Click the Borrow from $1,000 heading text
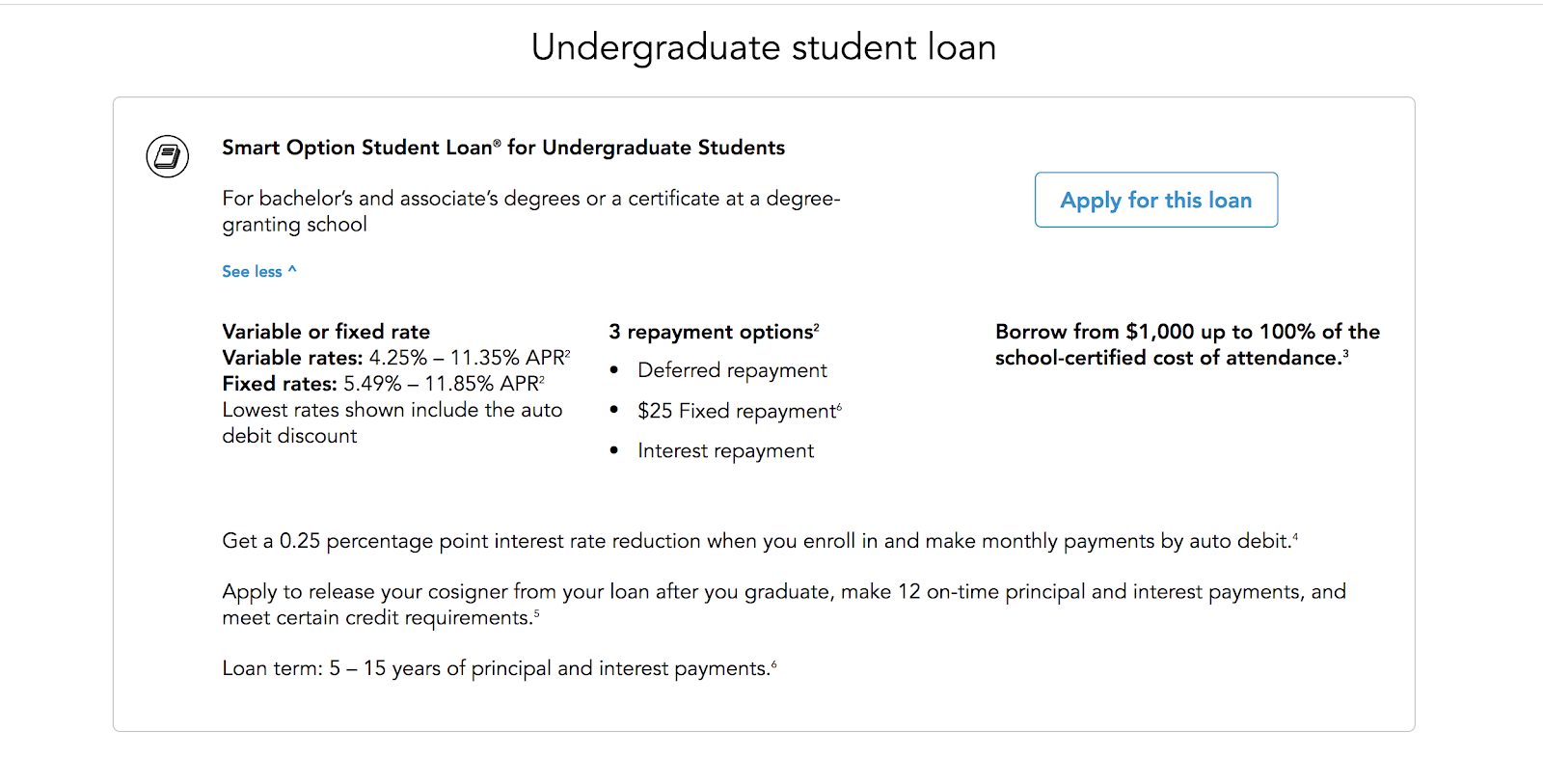1543x784 pixels. 1187,344
